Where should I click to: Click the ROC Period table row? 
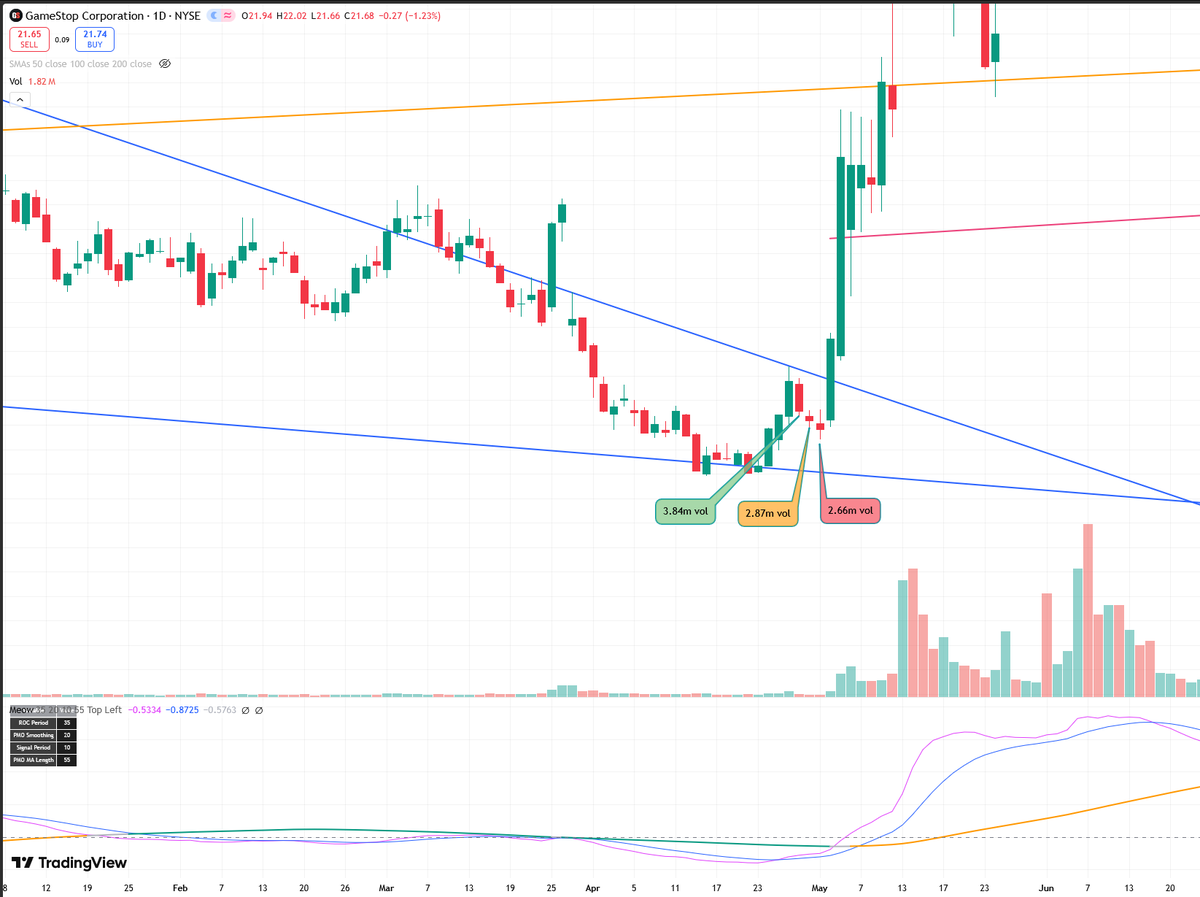coord(41,722)
